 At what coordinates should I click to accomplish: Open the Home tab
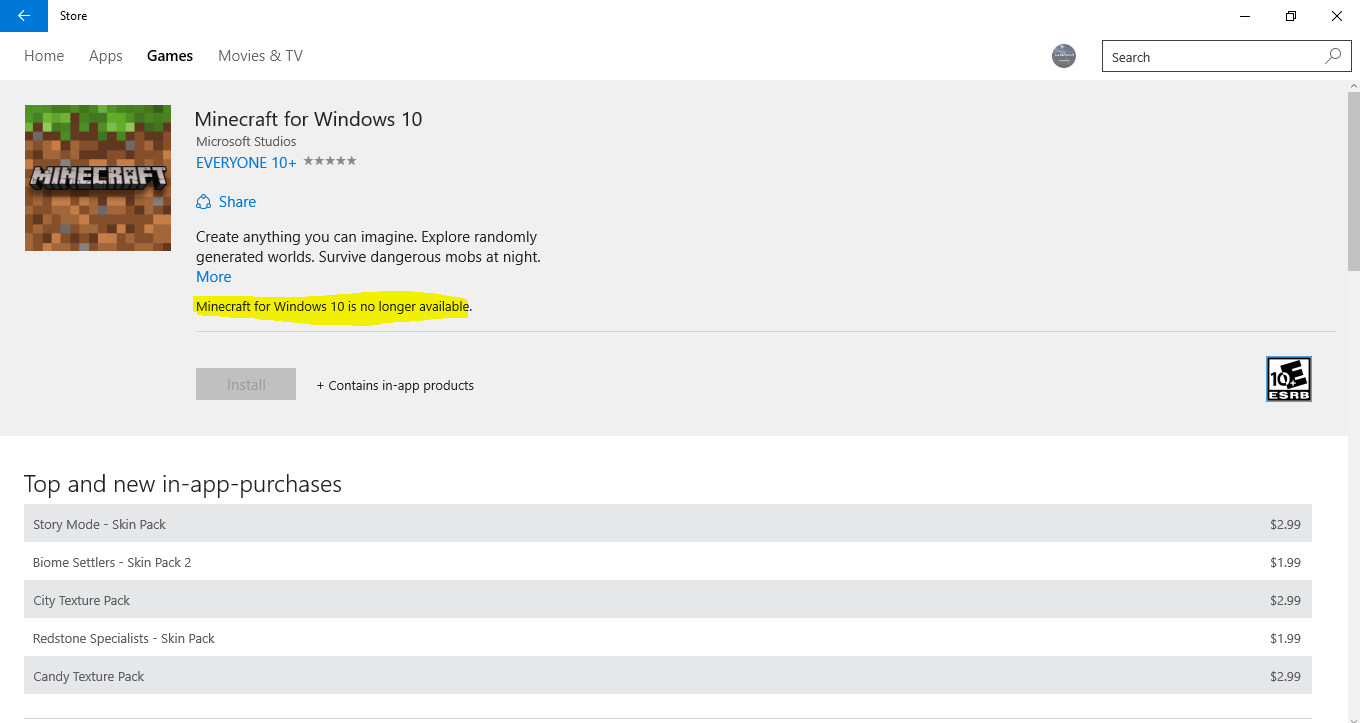[44, 56]
